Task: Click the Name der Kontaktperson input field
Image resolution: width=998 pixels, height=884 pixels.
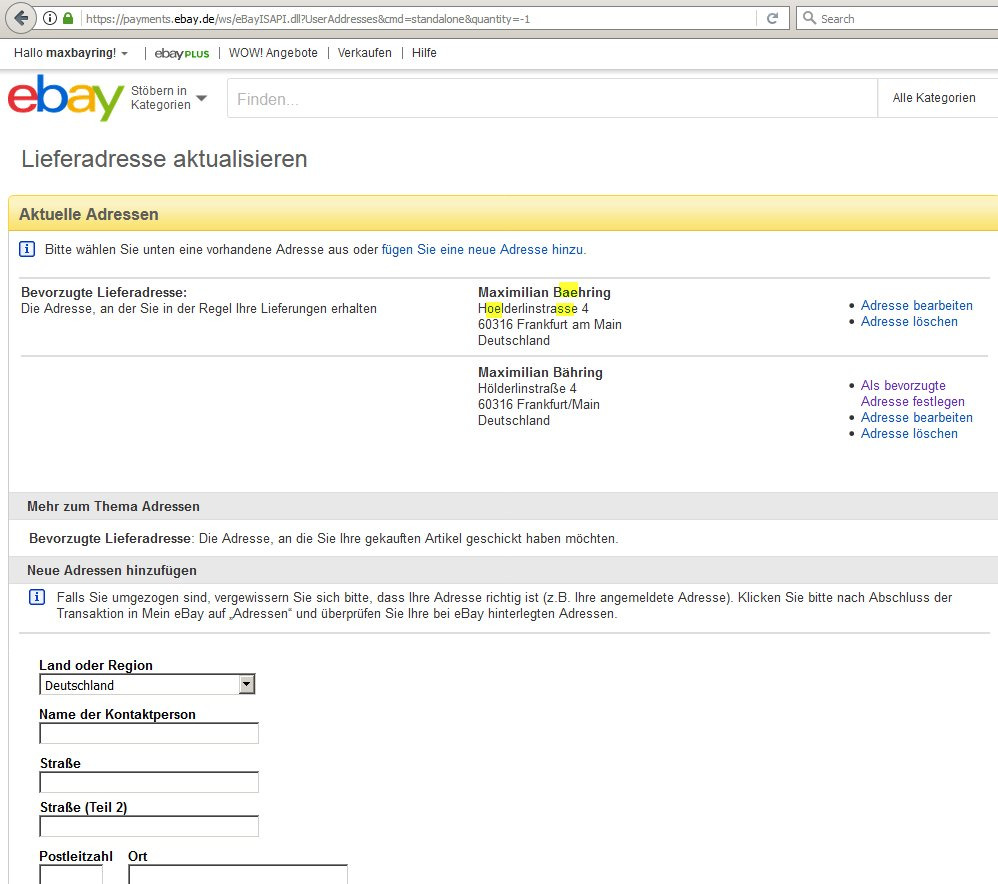Action: [x=149, y=734]
